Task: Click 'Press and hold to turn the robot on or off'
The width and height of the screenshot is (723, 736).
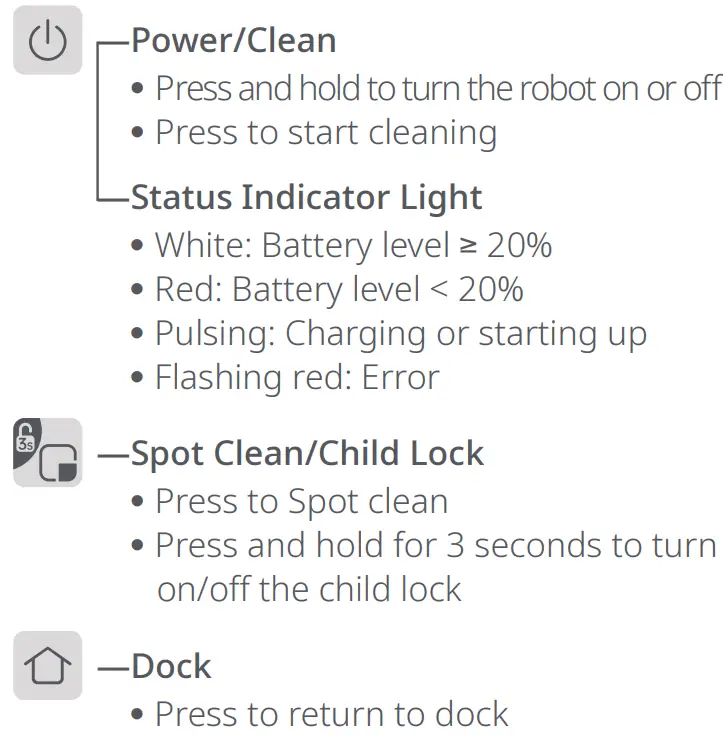Action: coord(437,88)
